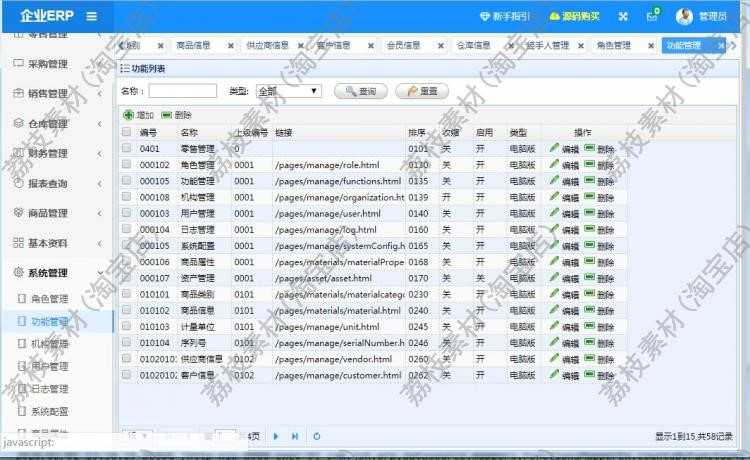The width and height of the screenshot is (750, 460).
Task: Switch to the 仓库信息 tab
Action: coord(474,45)
